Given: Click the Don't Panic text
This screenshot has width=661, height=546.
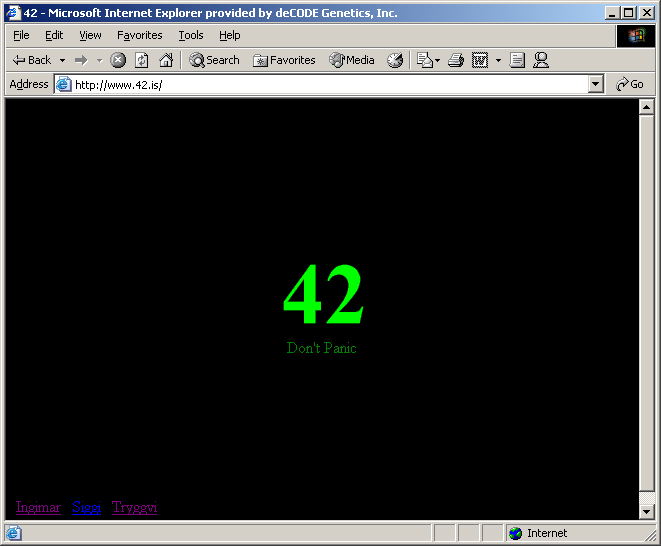Looking at the screenshot, I should pyautogui.click(x=321, y=348).
